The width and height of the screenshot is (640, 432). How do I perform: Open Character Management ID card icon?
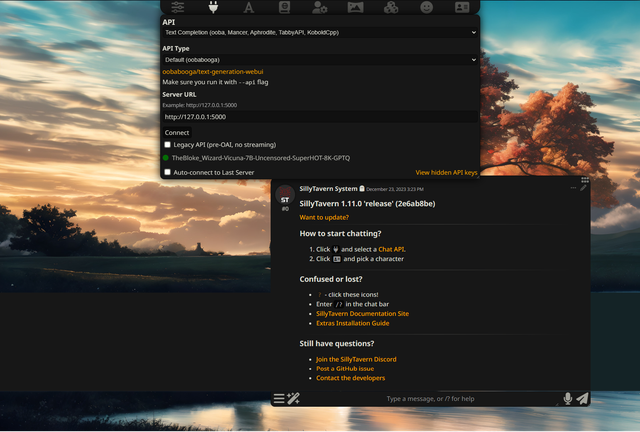pyautogui.click(x=462, y=7)
